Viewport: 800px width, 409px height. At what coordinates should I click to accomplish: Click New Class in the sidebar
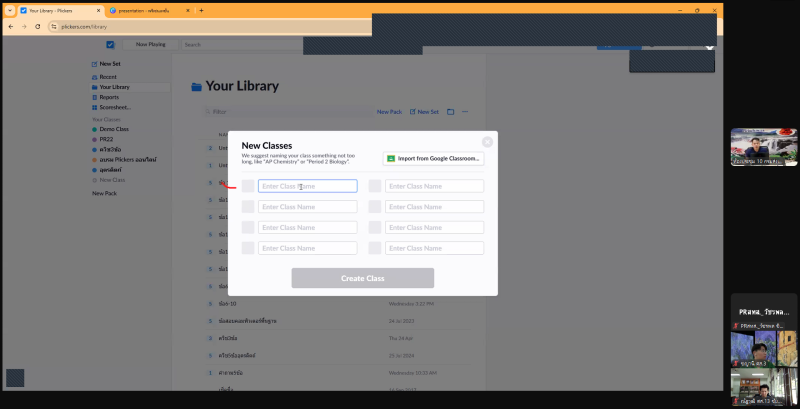pos(109,180)
